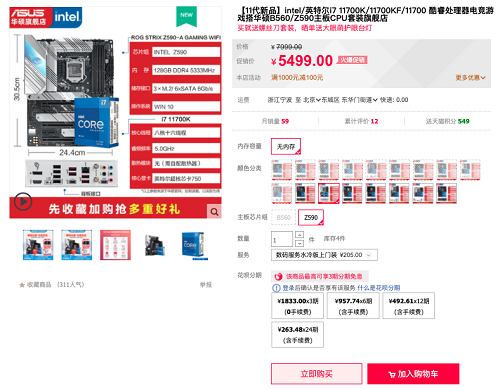The image size is (500, 390).
Task: Open the 北京 province dropdown
Action: [312, 100]
